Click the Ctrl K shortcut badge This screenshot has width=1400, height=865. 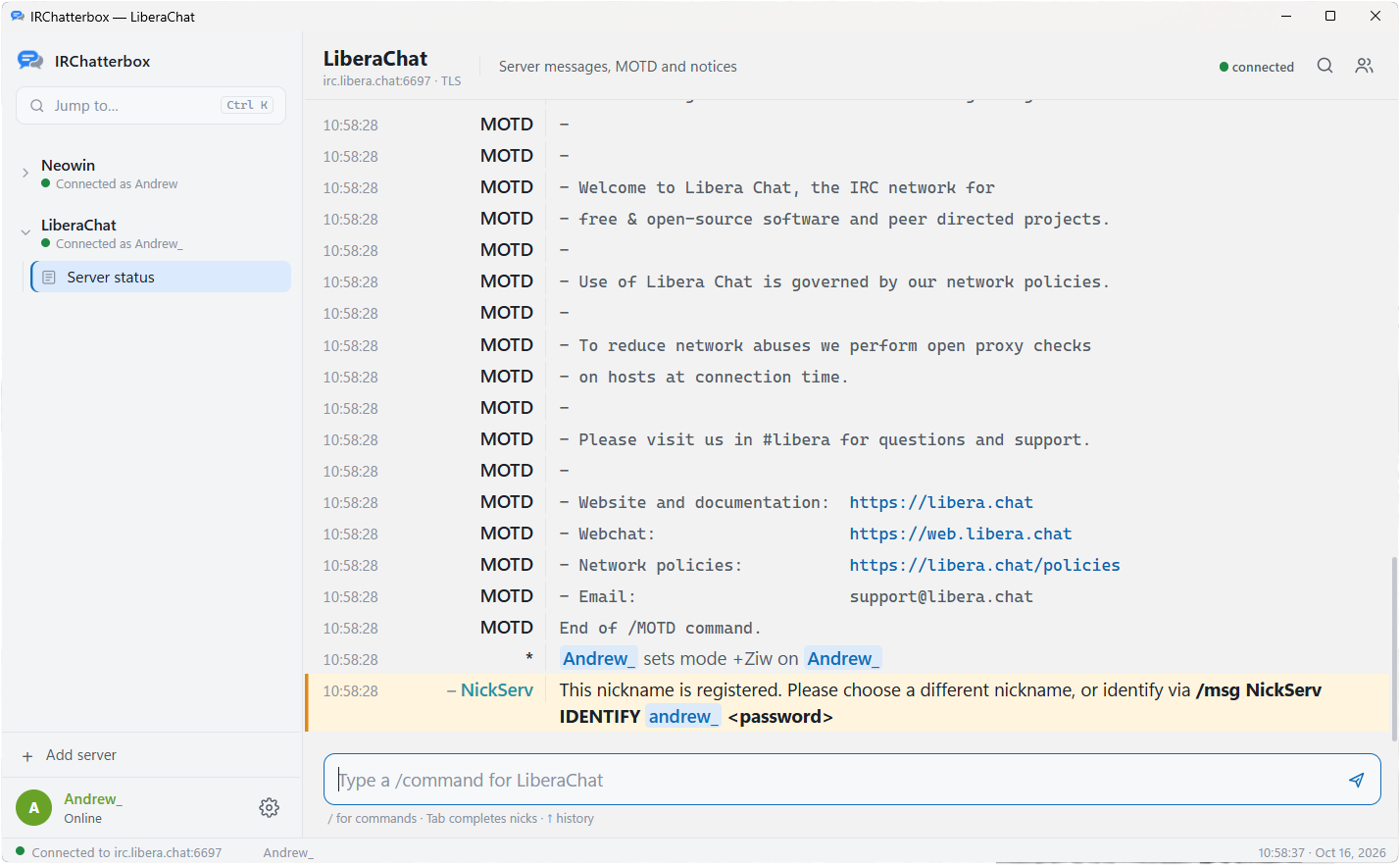pos(247,105)
